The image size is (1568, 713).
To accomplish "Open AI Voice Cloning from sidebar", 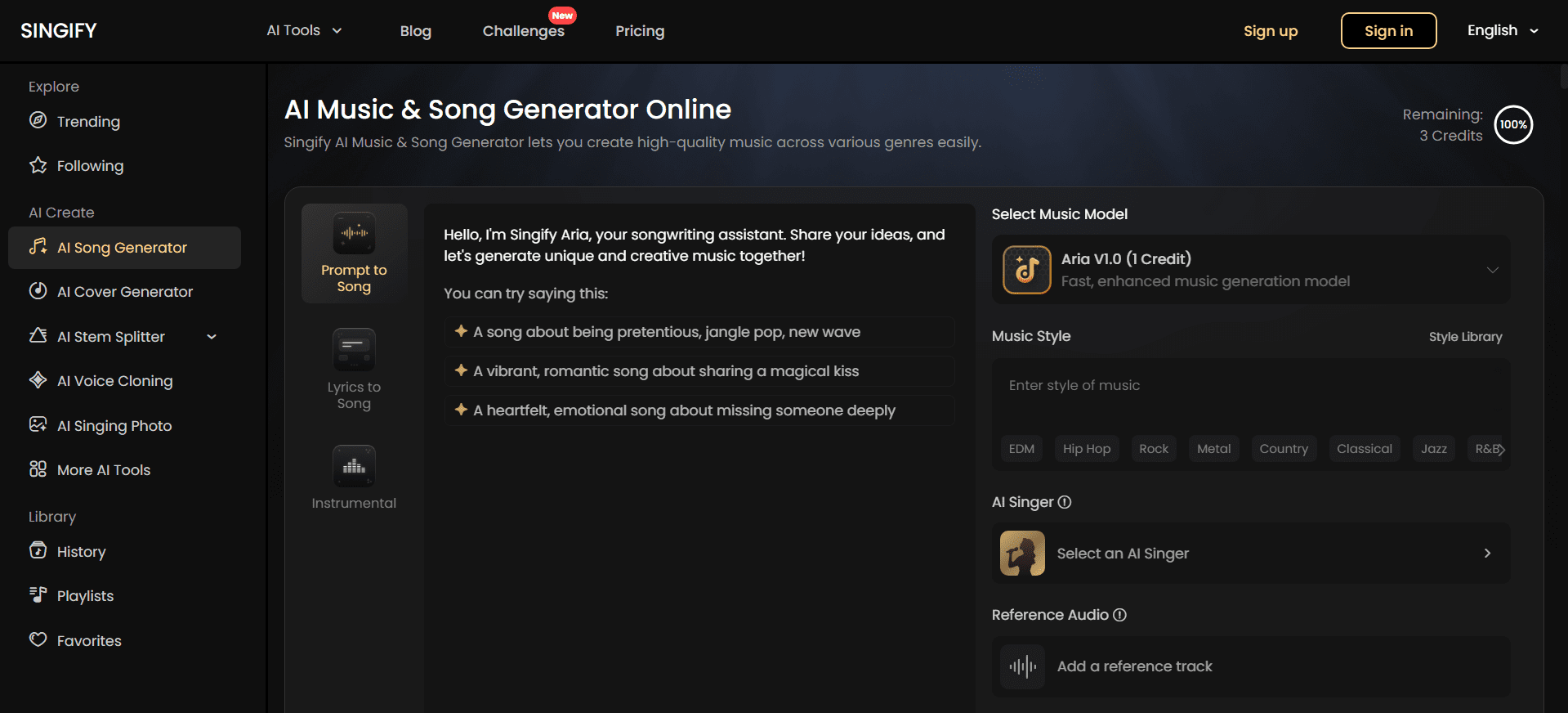I will pos(124,381).
